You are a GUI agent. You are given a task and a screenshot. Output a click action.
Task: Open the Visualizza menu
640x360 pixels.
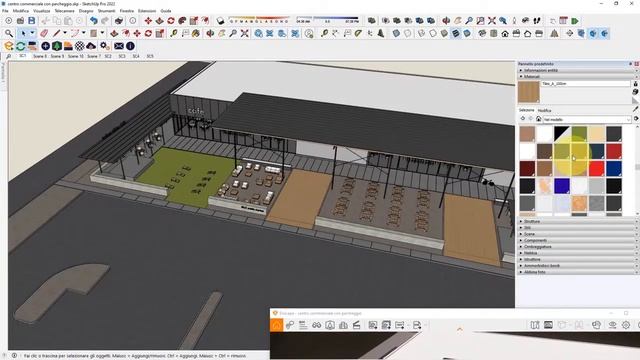pyautogui.click(x=42, y=11)
